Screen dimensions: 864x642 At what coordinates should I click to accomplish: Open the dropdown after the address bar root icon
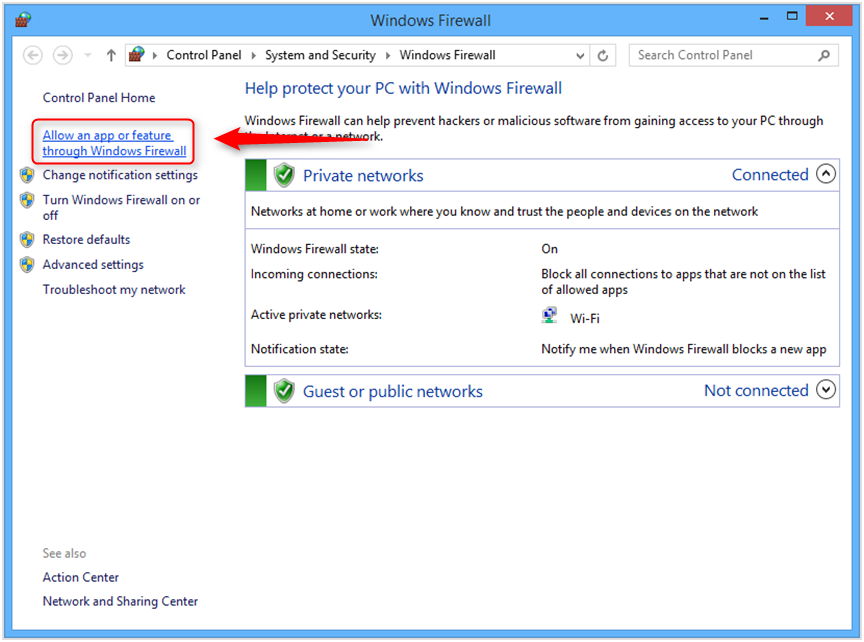(155, 55)
